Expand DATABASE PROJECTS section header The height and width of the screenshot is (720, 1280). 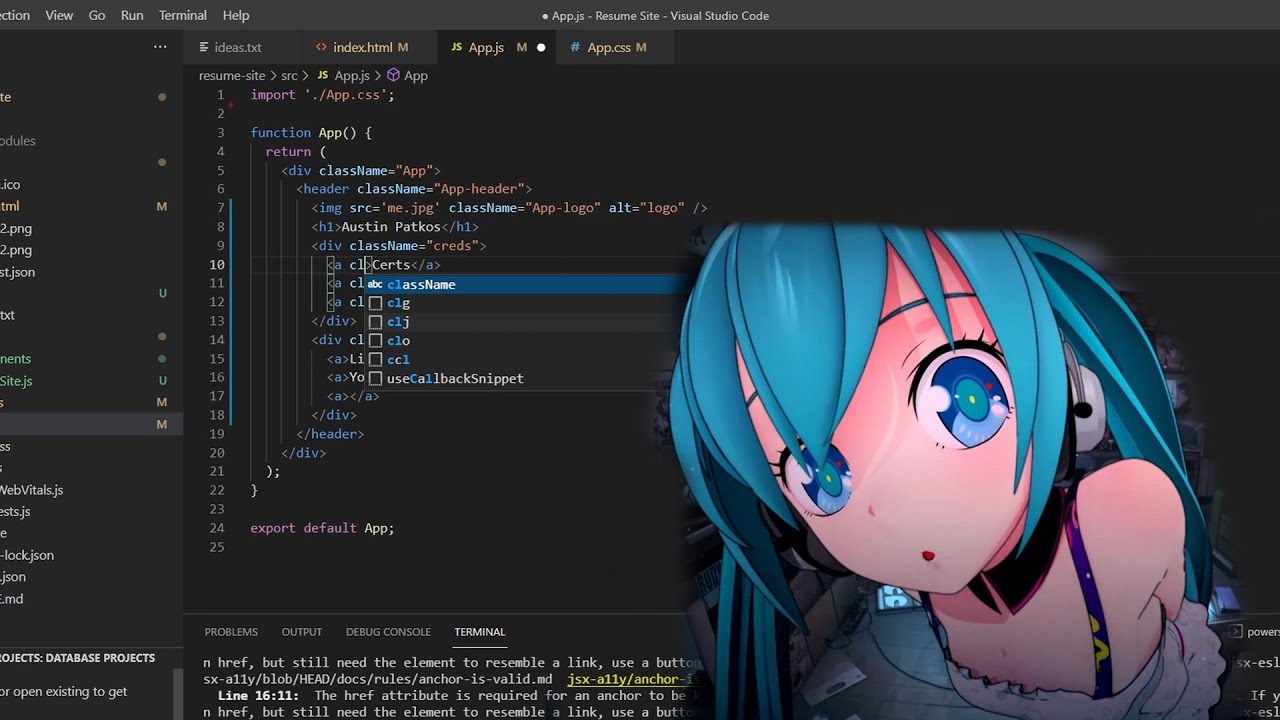coord(78,658)
